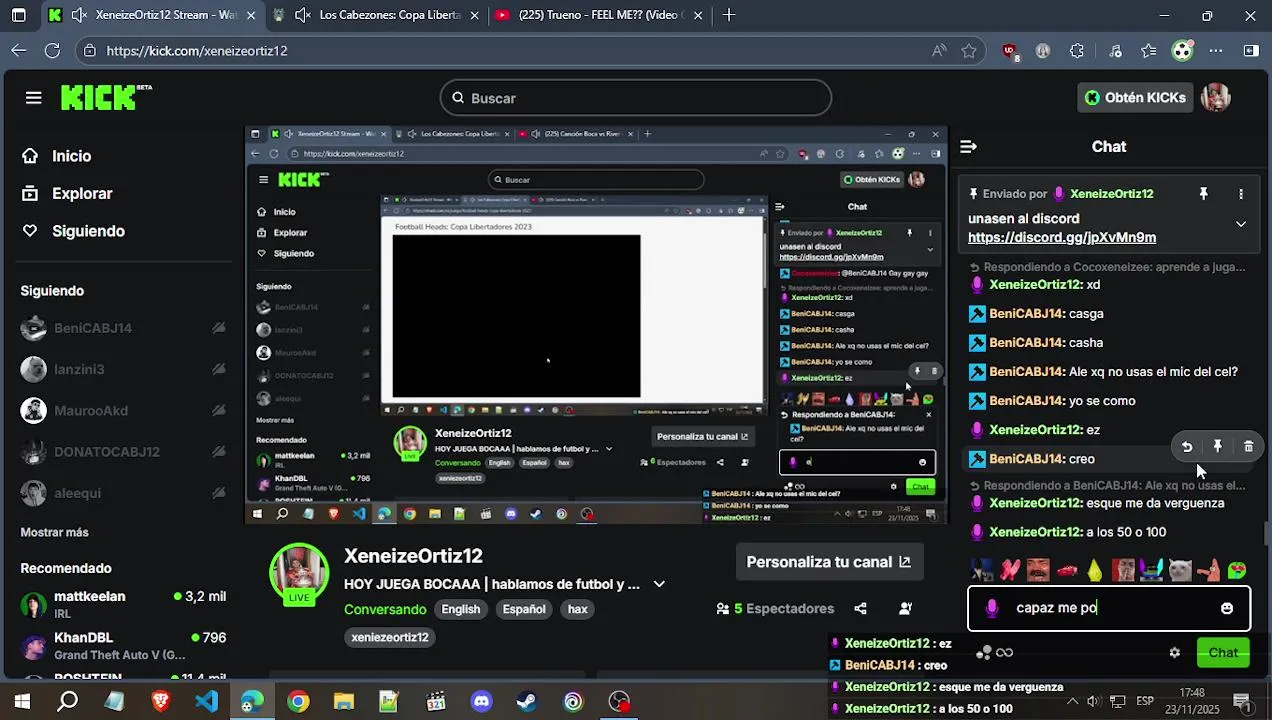Open pinned message three-dot options
Viewport: 1272px width, 720px height.
1241,194
